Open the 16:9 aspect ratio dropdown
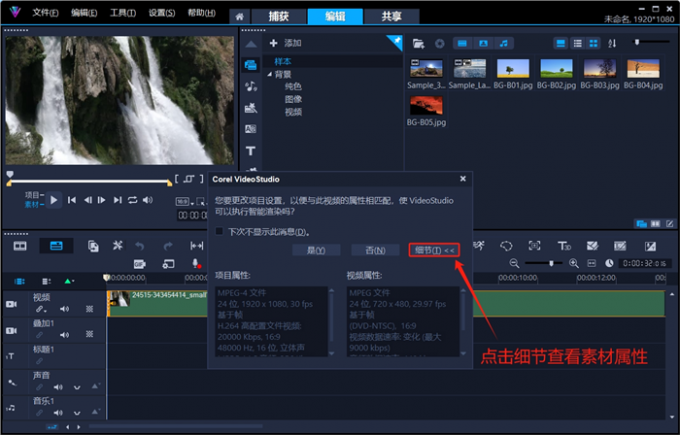The image size is (680, 435). click(185, 202)
